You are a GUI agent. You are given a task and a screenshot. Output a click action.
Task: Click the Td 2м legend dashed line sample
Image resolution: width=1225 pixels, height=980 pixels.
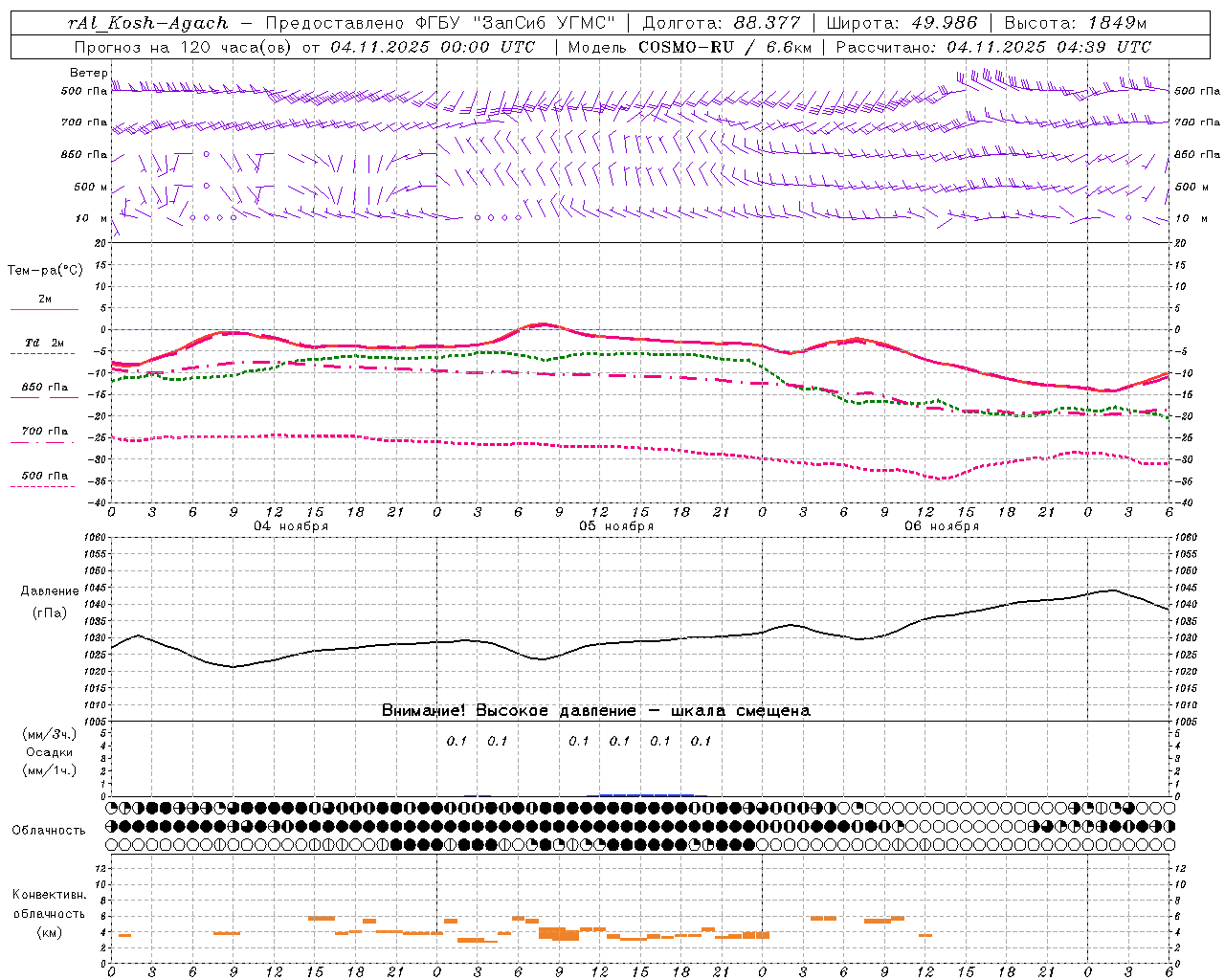click(43, 354)
